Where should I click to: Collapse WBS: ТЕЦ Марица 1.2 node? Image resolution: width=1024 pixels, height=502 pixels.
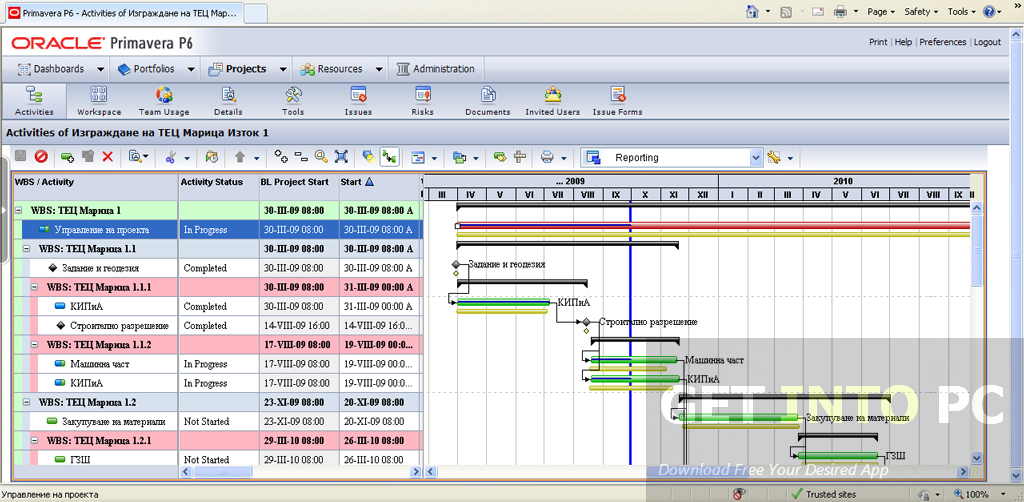pos(26,402)
